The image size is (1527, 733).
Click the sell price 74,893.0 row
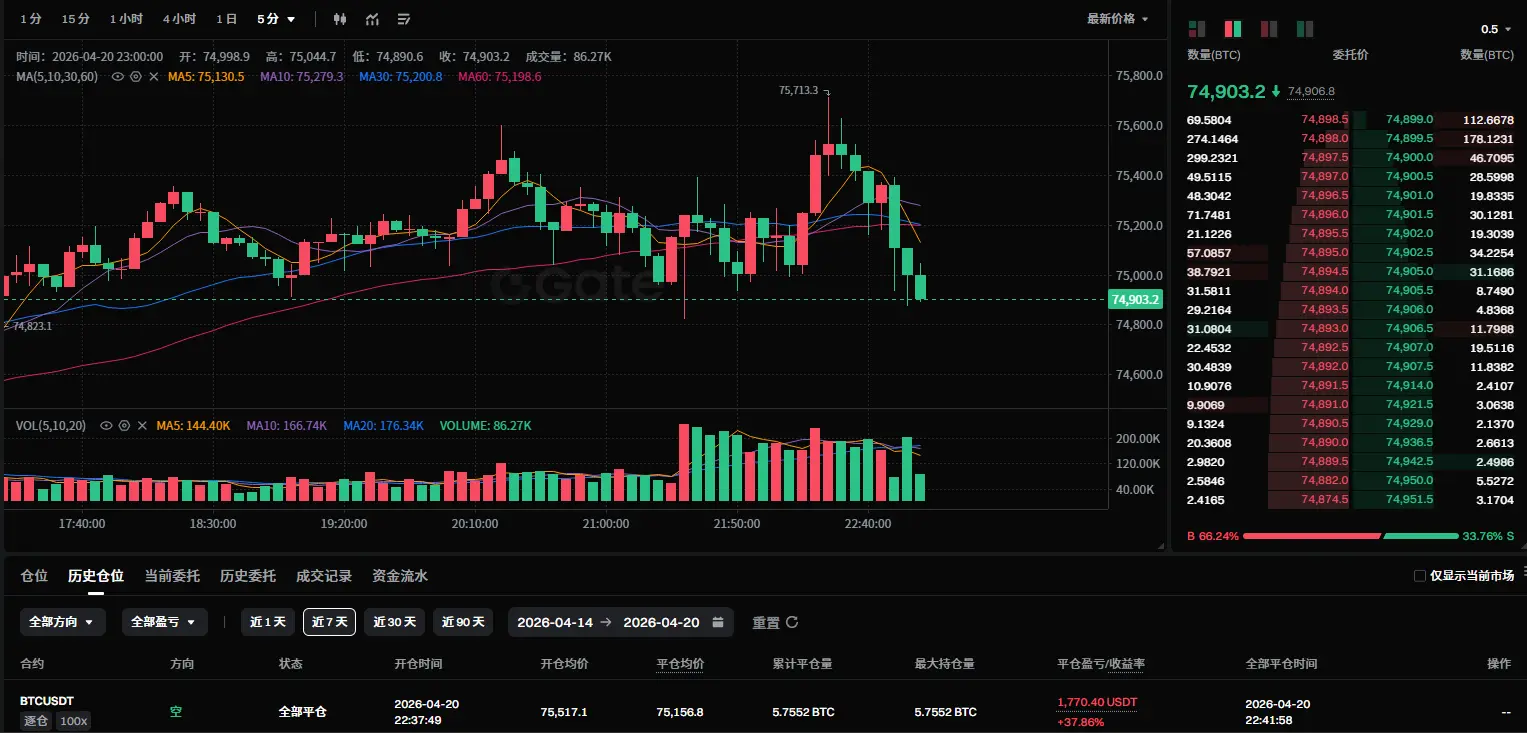(1325, 329)
